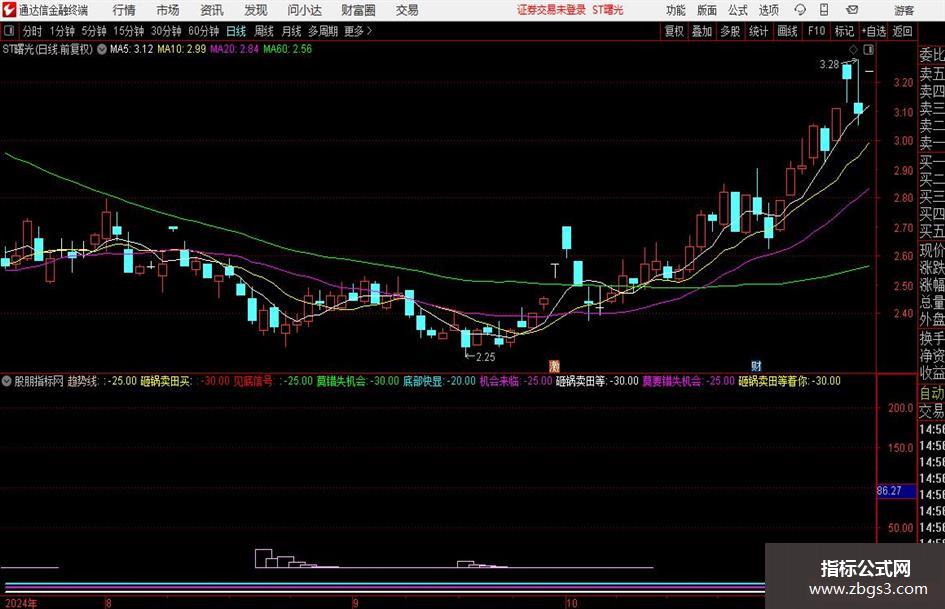Add stock via +自选 button
Screen dimensions: 945x609
point(874,31)
